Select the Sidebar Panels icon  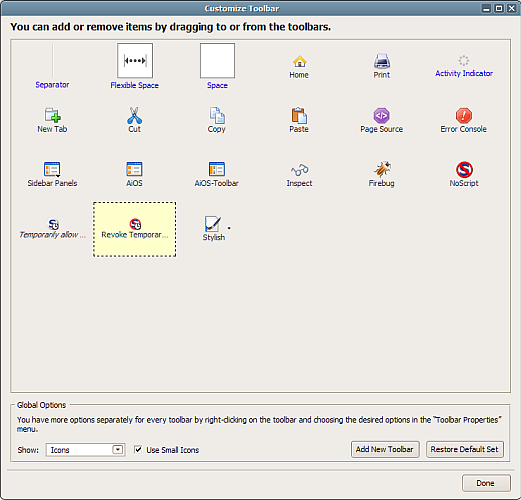(x=52, y=169)
